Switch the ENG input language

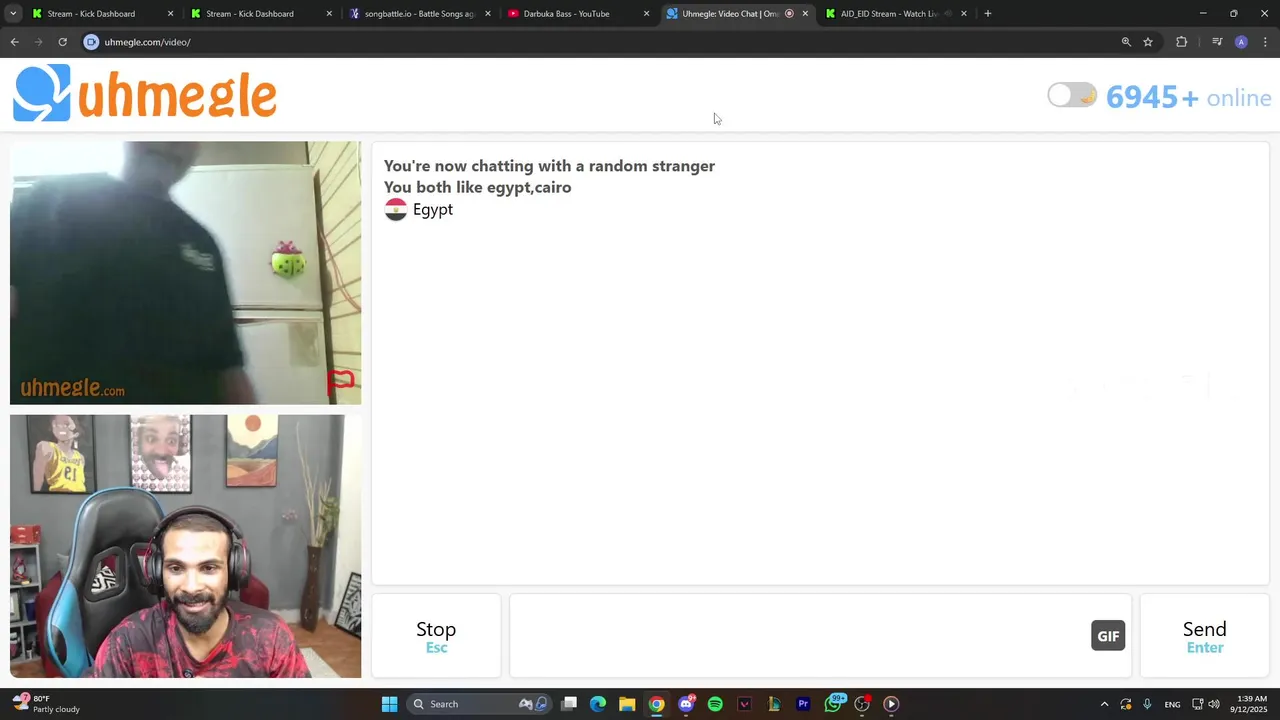click(x=1172, y=704)
